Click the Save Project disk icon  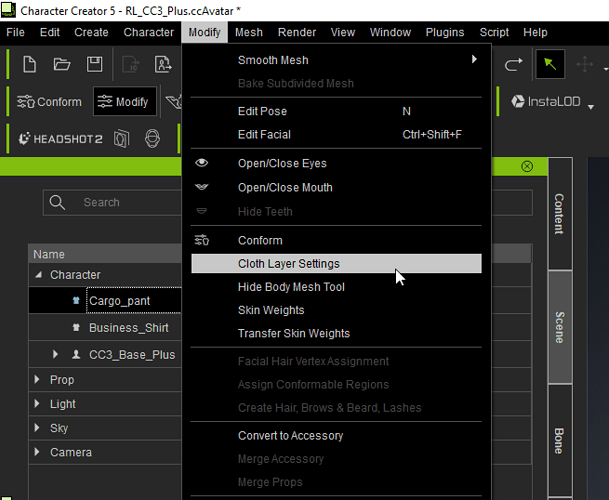tap(94, 64)
